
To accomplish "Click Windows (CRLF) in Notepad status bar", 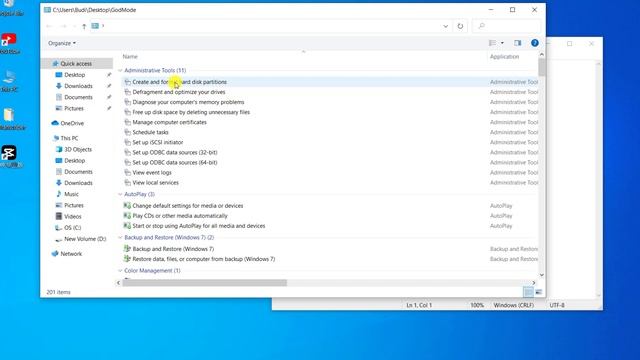I will 513,305.
